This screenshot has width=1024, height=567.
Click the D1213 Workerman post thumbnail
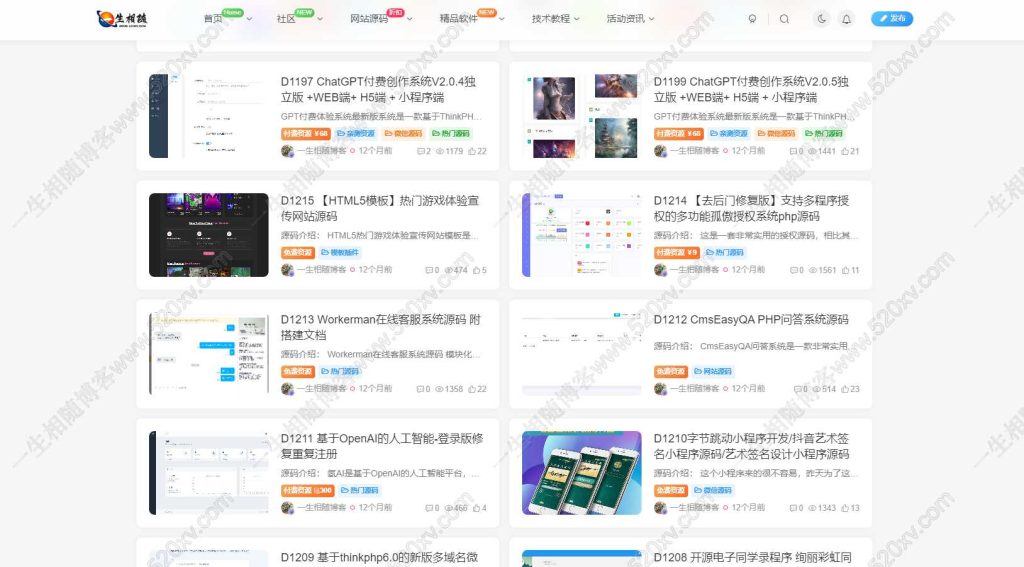208,354
